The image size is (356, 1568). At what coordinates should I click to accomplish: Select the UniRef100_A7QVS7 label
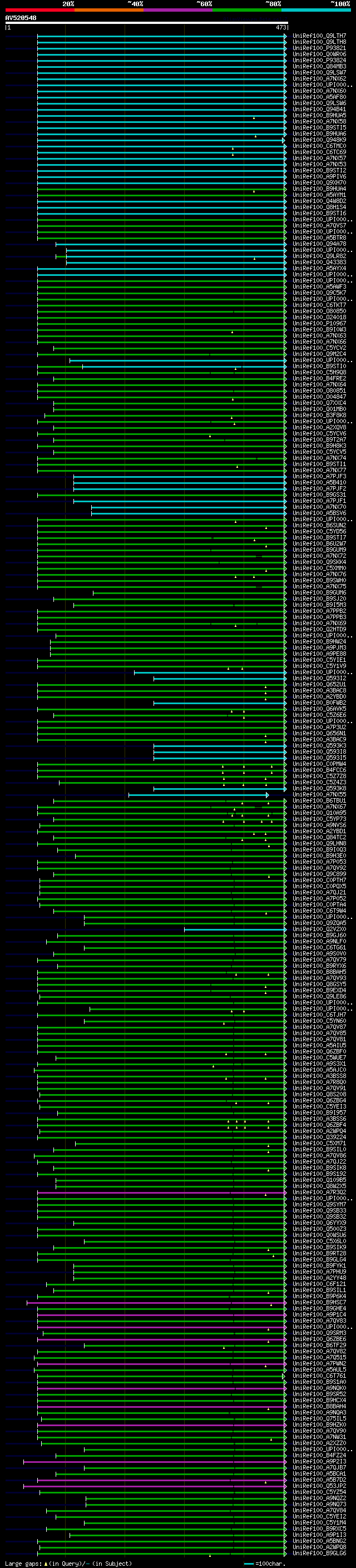pos(319,226)
